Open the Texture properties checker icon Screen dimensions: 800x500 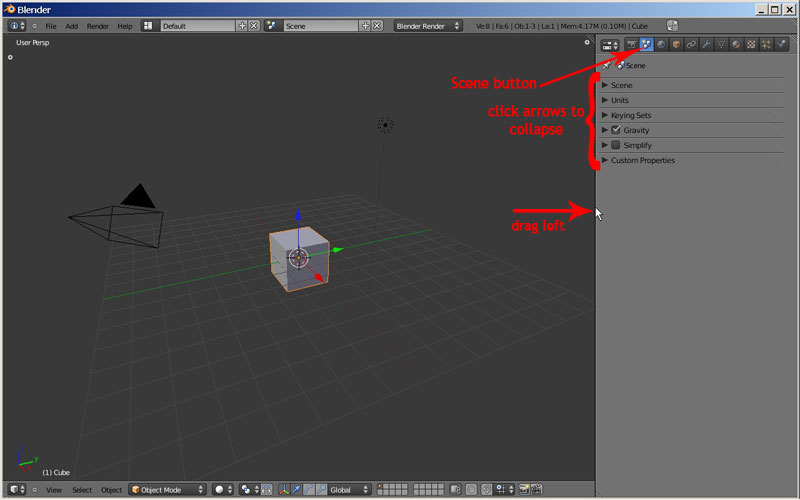tap(752, 45)
